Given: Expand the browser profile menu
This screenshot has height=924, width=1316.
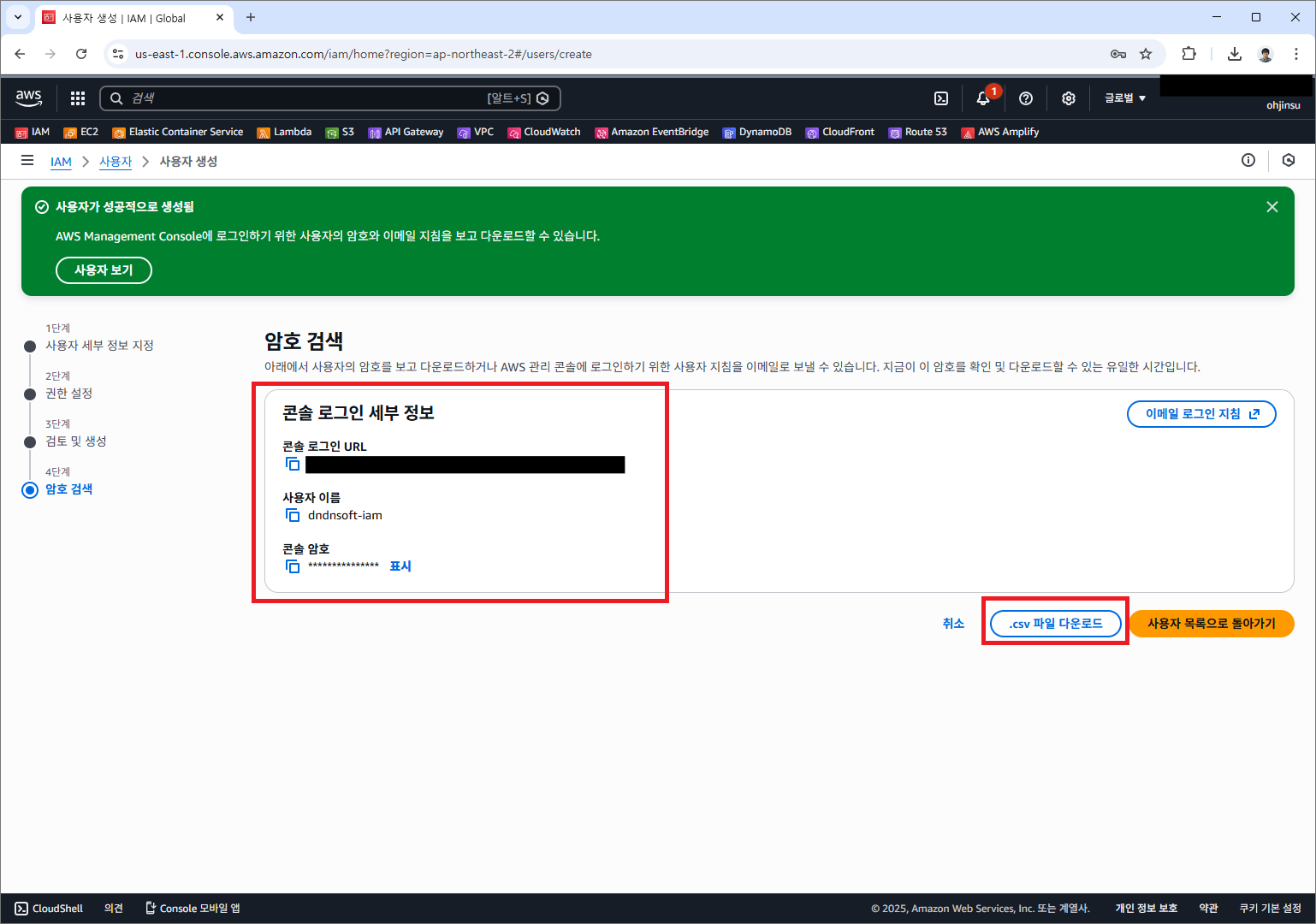Looking at the screenshot, I should [1265, 54].
